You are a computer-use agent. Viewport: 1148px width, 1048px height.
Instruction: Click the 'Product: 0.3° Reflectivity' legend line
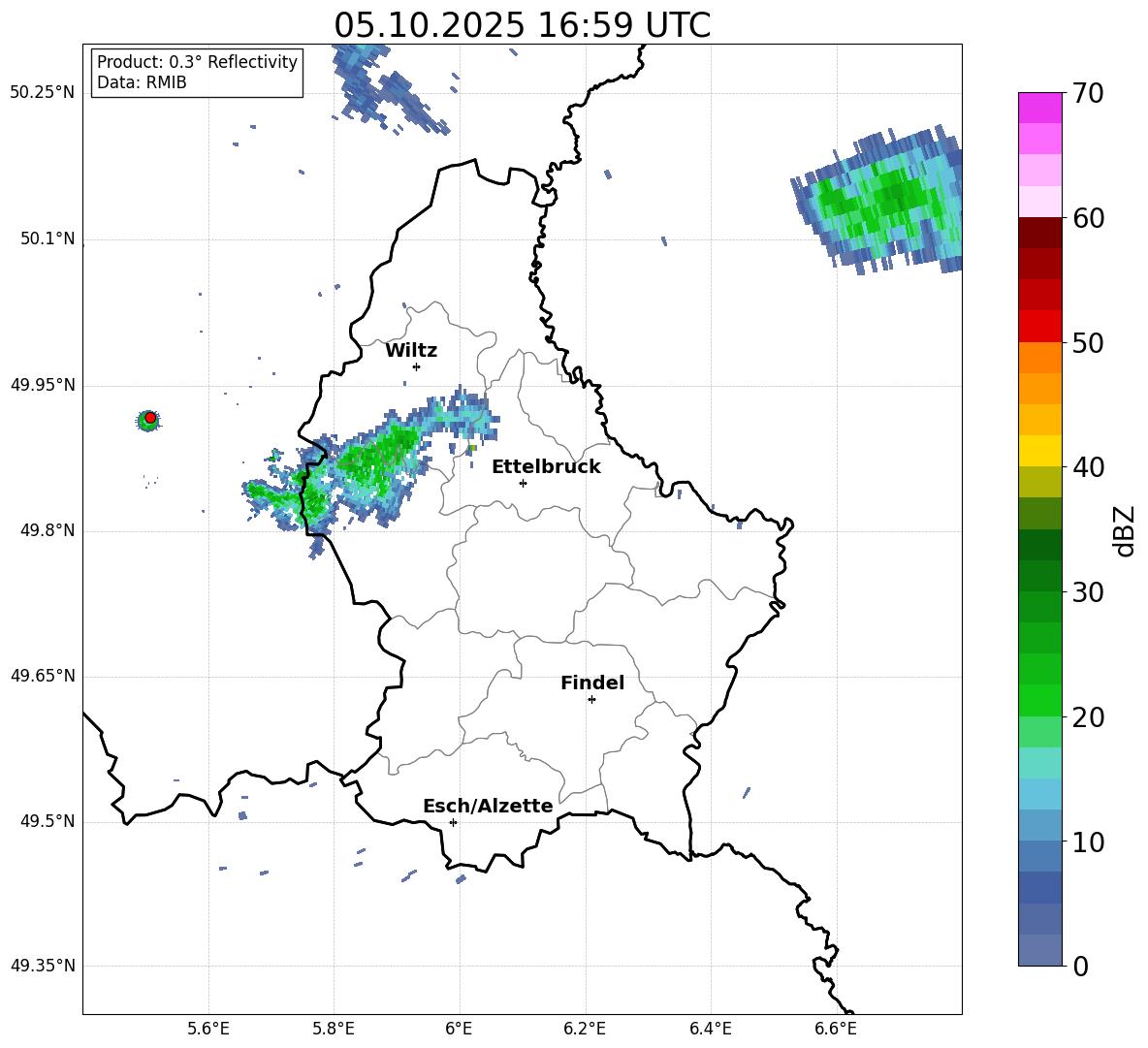pos(197,62)
